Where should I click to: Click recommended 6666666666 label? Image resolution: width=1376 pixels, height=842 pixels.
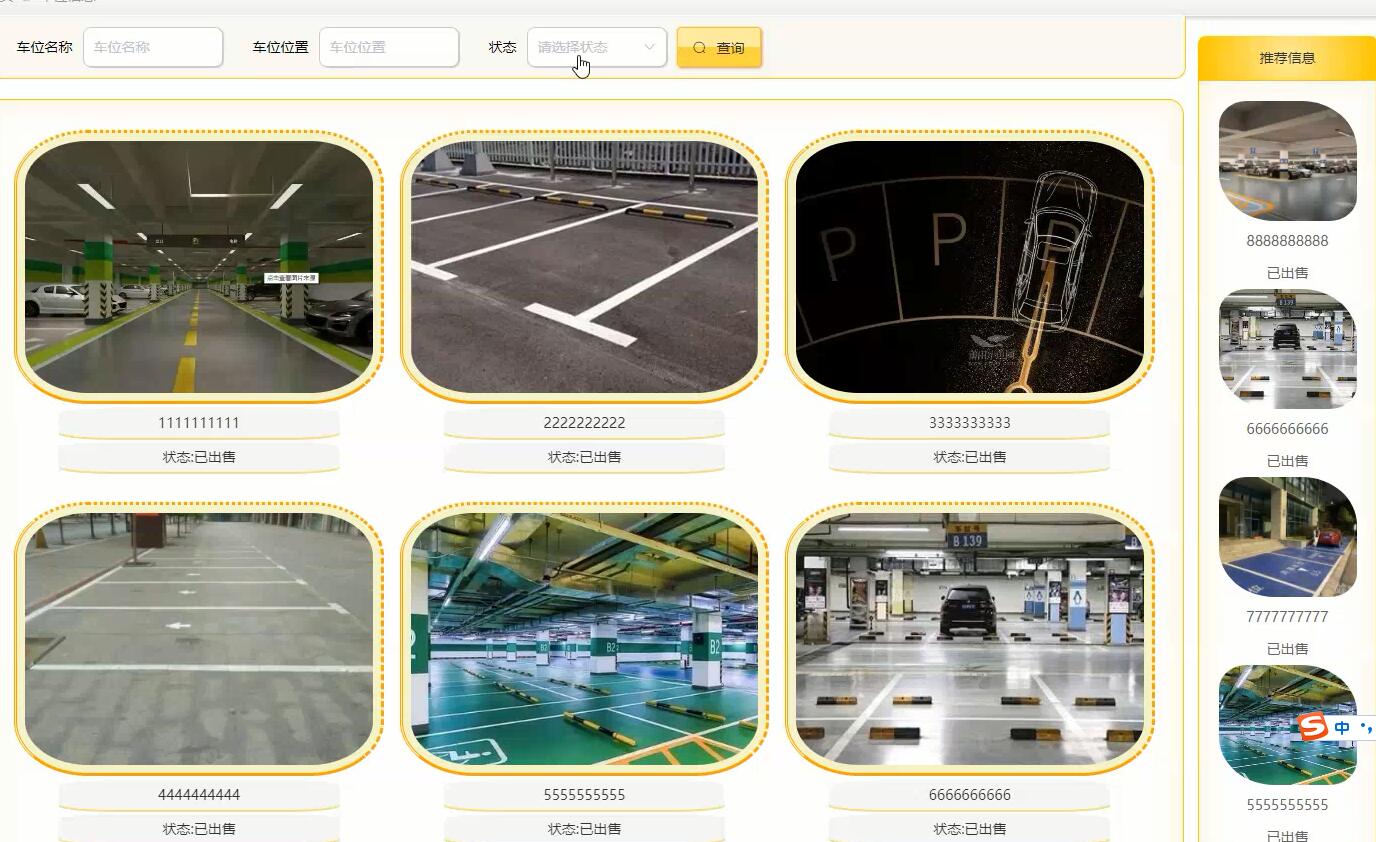pyautogui.click(x=1288, y=429)
